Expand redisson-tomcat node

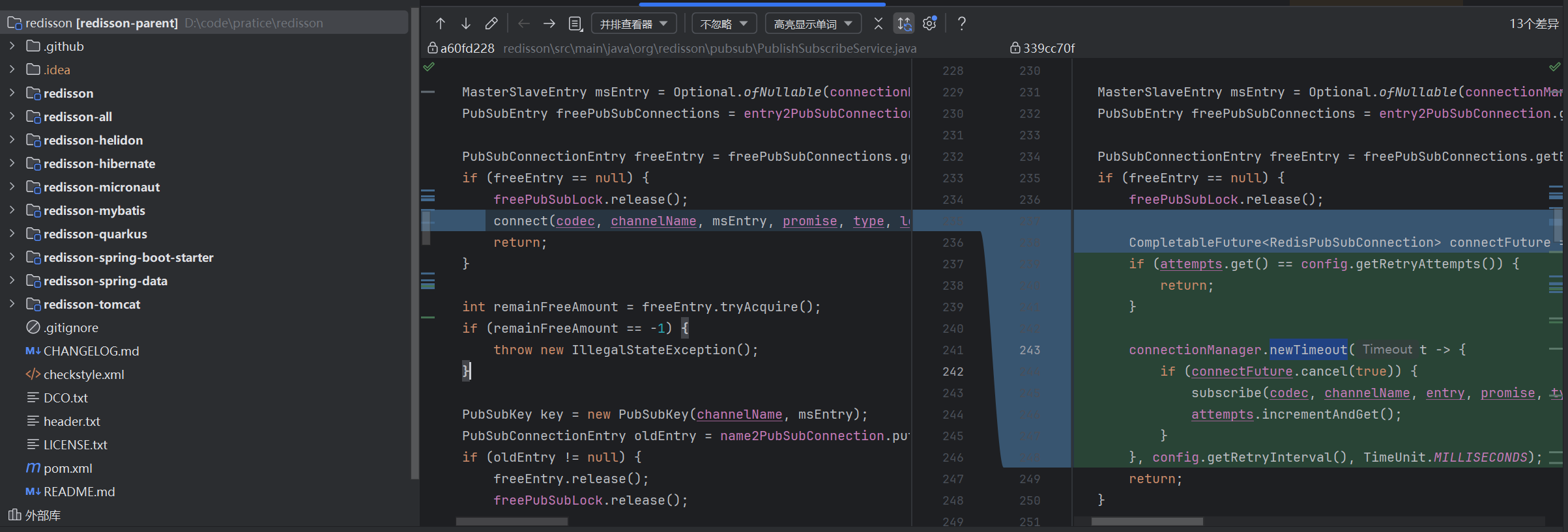12,304
